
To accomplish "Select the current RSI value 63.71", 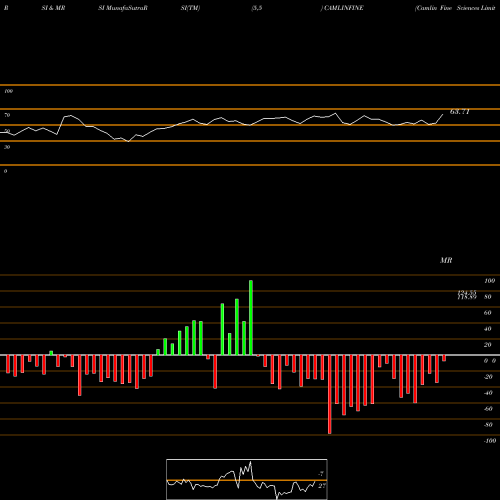I will pyautogui.click(x=460, y=112).
